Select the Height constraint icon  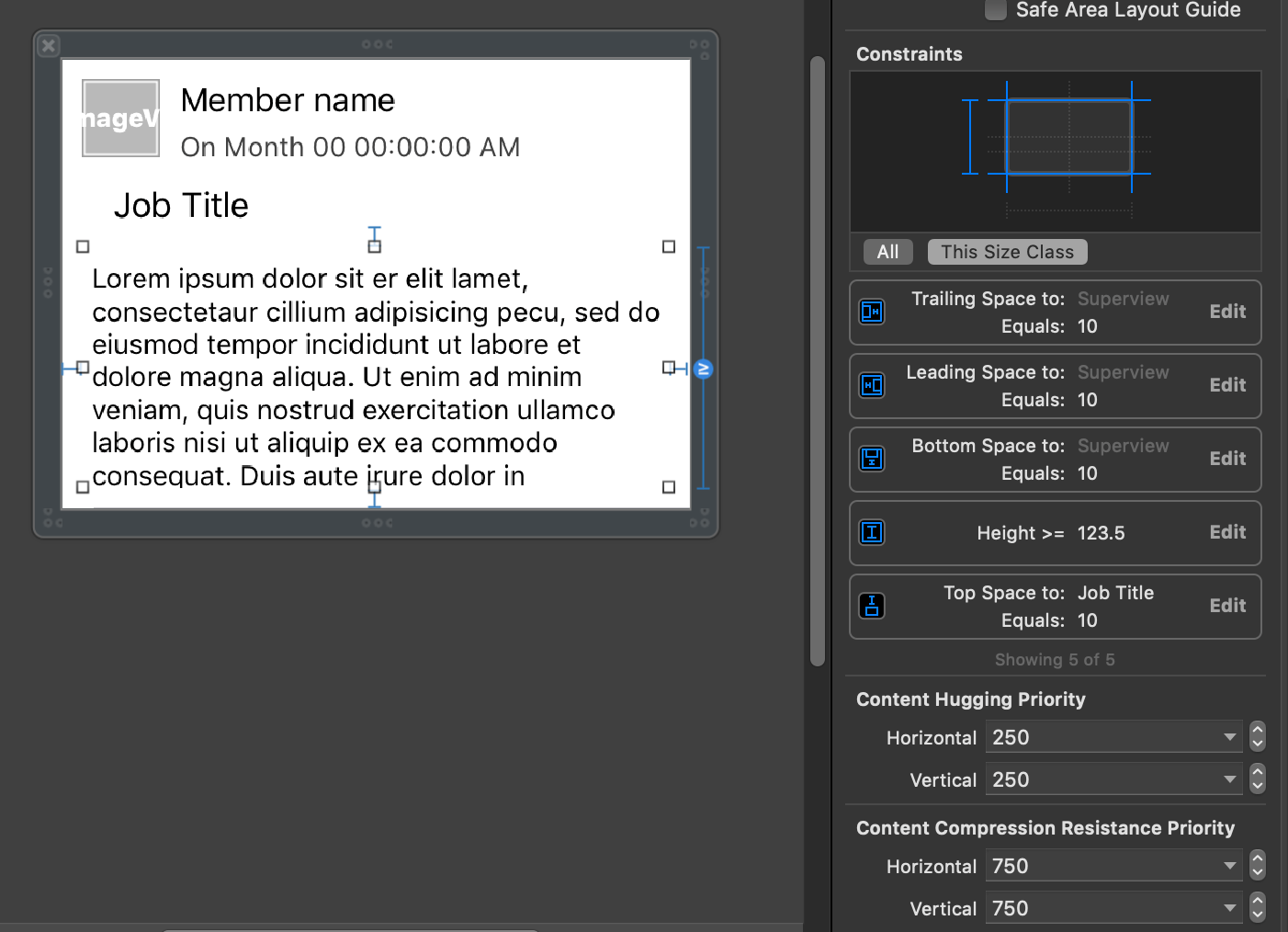(871, 532)
